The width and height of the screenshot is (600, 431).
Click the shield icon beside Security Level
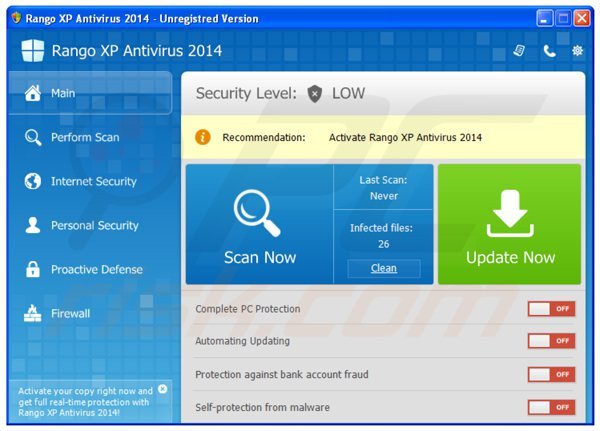315,93
